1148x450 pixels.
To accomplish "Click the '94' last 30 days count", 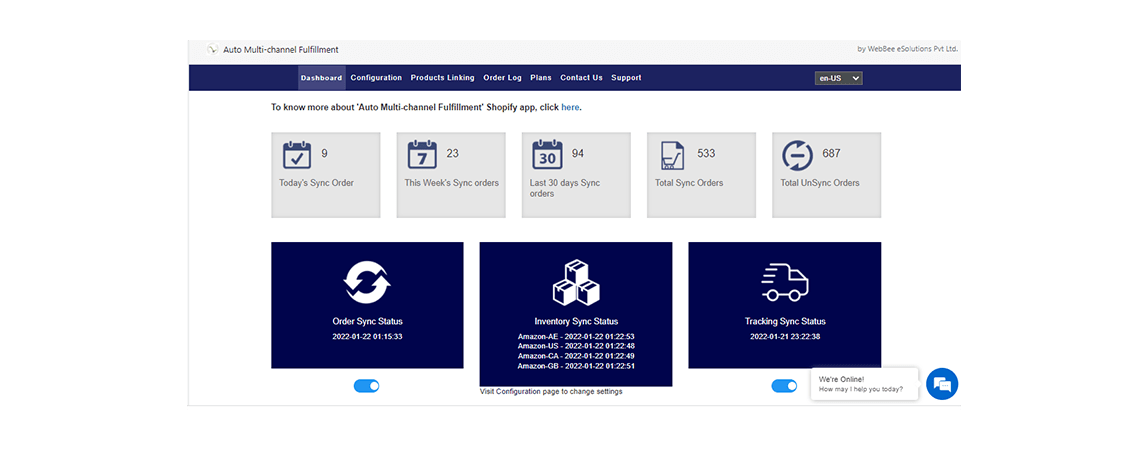I will pos(578,154).
